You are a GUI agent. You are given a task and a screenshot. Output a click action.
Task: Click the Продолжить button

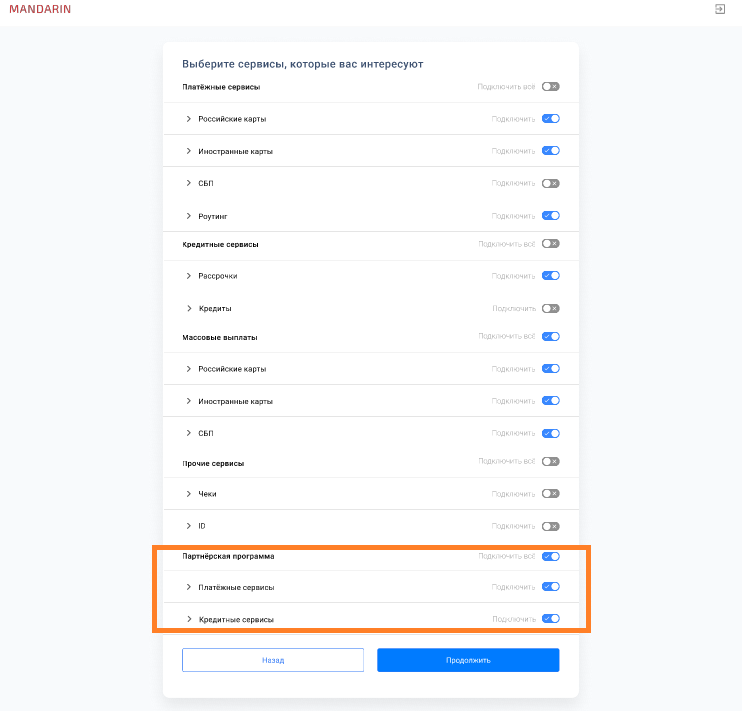[468, 660]
